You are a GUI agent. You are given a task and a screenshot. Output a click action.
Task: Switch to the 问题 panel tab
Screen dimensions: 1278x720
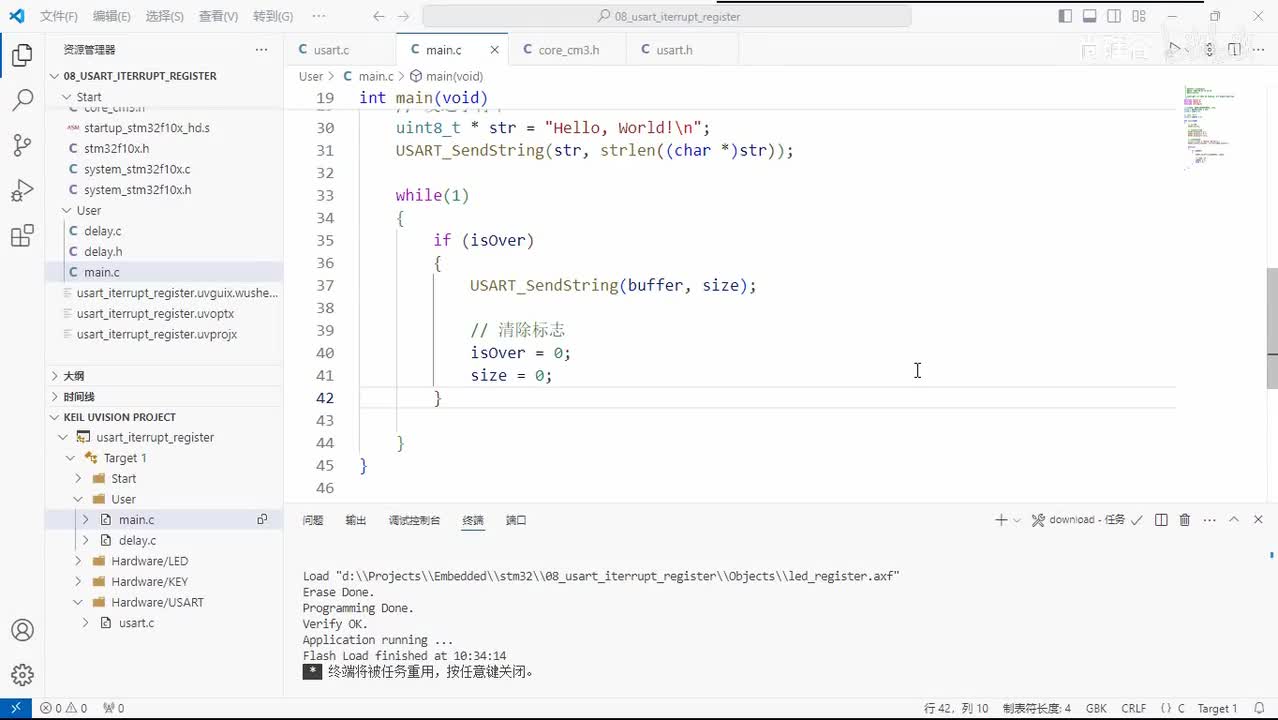(x=313, y=520)
